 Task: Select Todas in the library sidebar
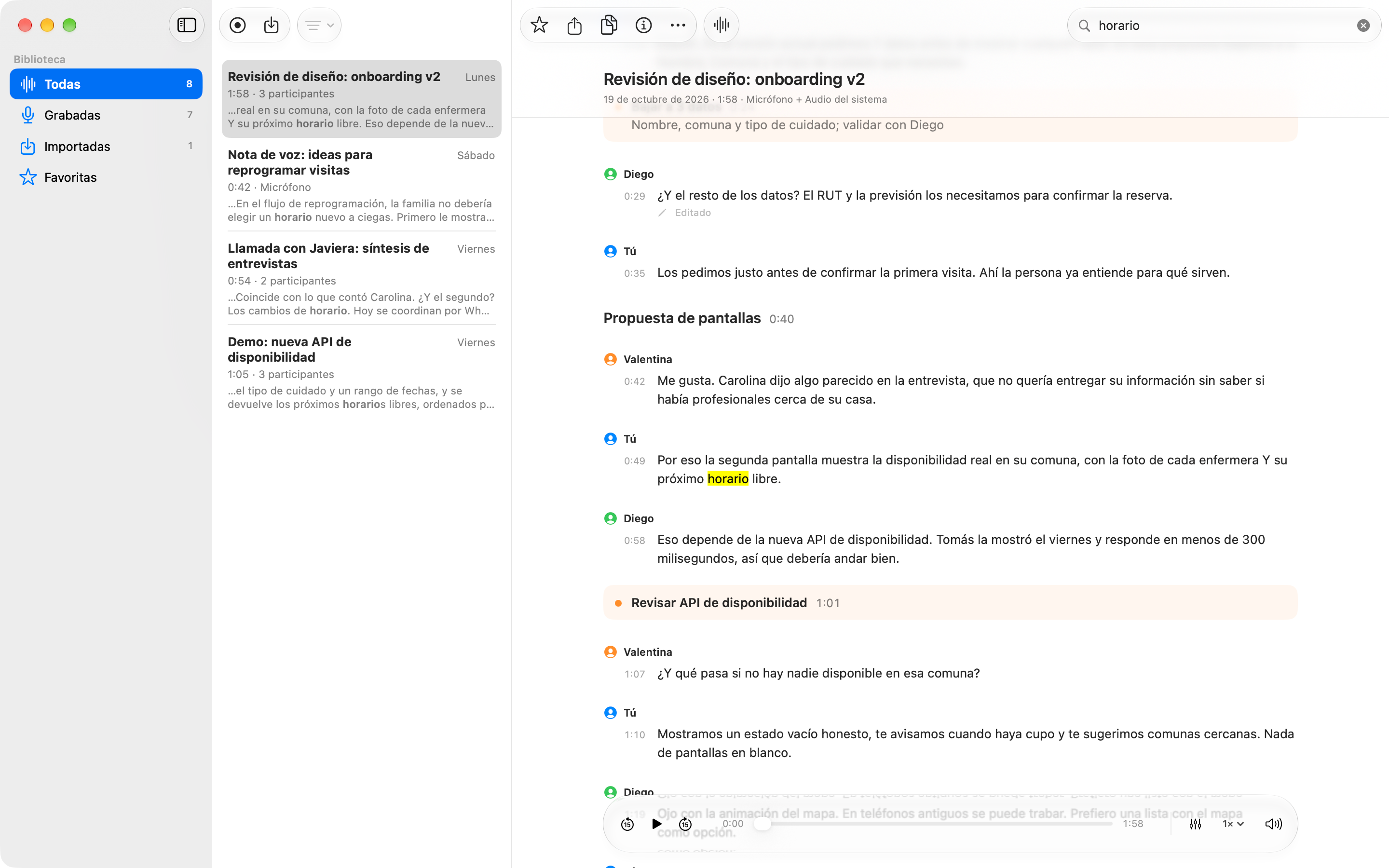(106, 84)
